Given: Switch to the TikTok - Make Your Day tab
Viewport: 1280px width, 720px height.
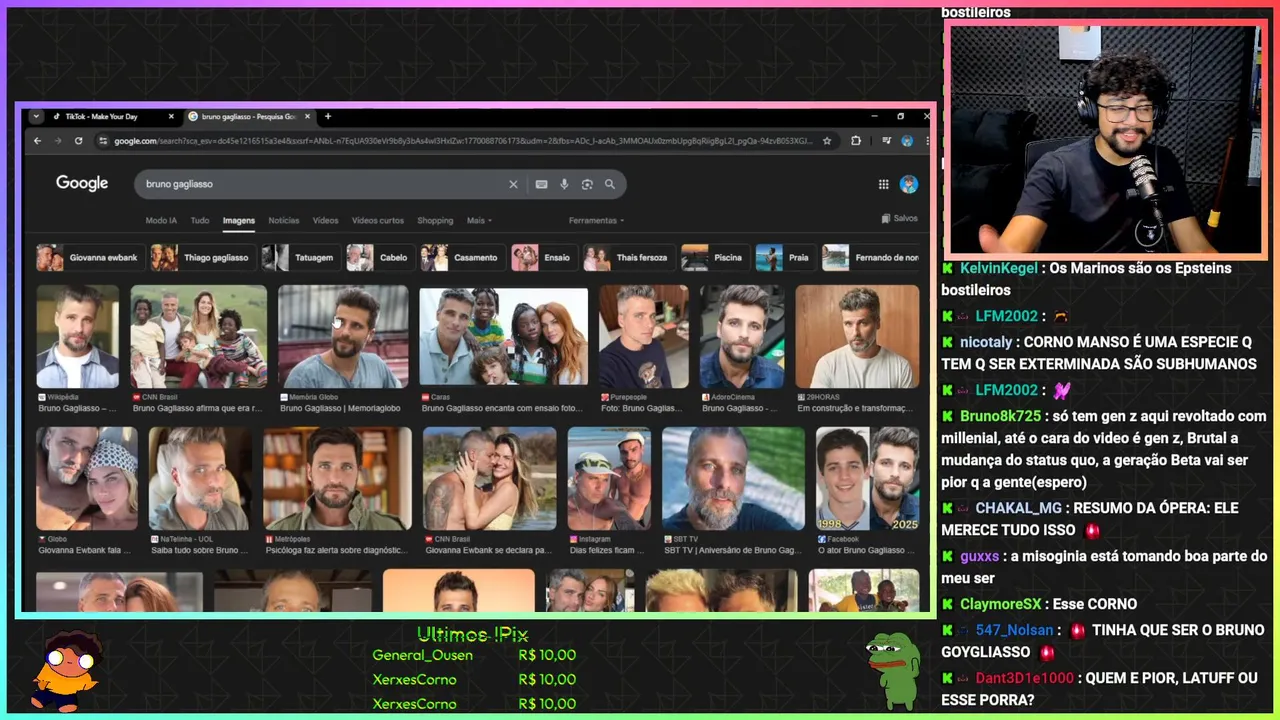Looking at the screenshot, I should click(x=112, y=116).
